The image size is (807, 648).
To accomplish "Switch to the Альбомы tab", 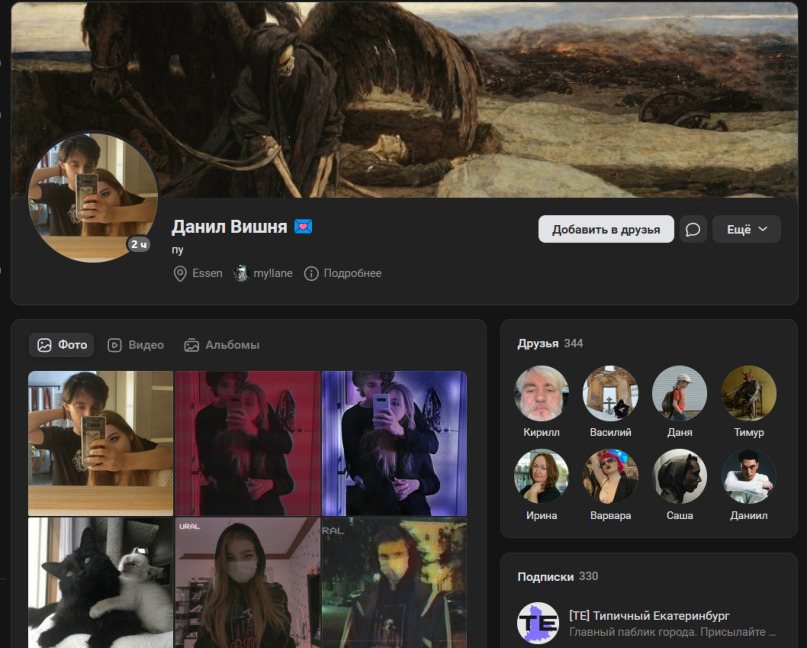I will pyautogui.click(x=222, y=345).
